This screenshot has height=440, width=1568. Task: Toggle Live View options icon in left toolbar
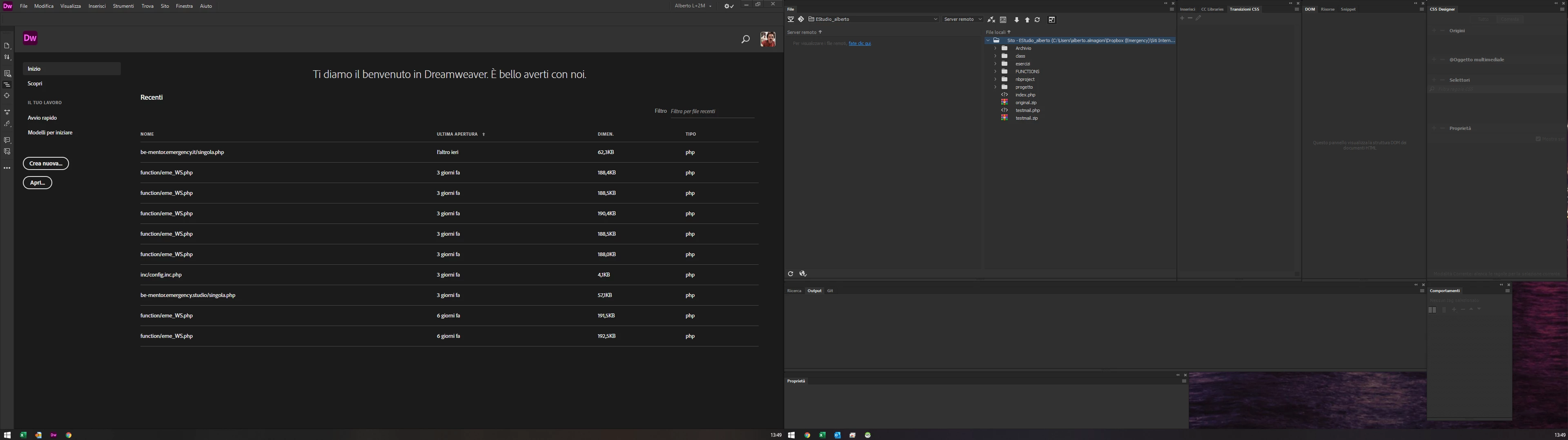7,74
